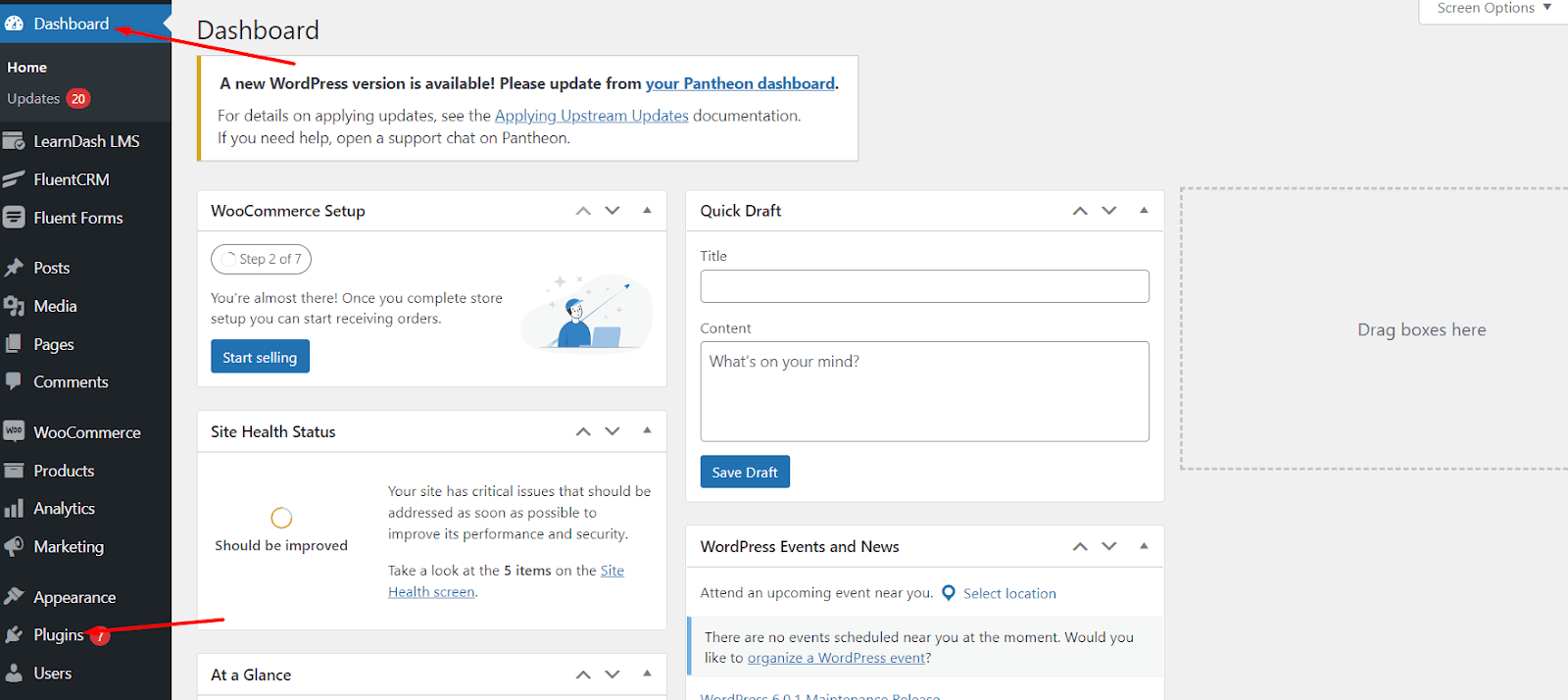Move WooCommerce Setup box down
1568x700 pixels.
612,211
